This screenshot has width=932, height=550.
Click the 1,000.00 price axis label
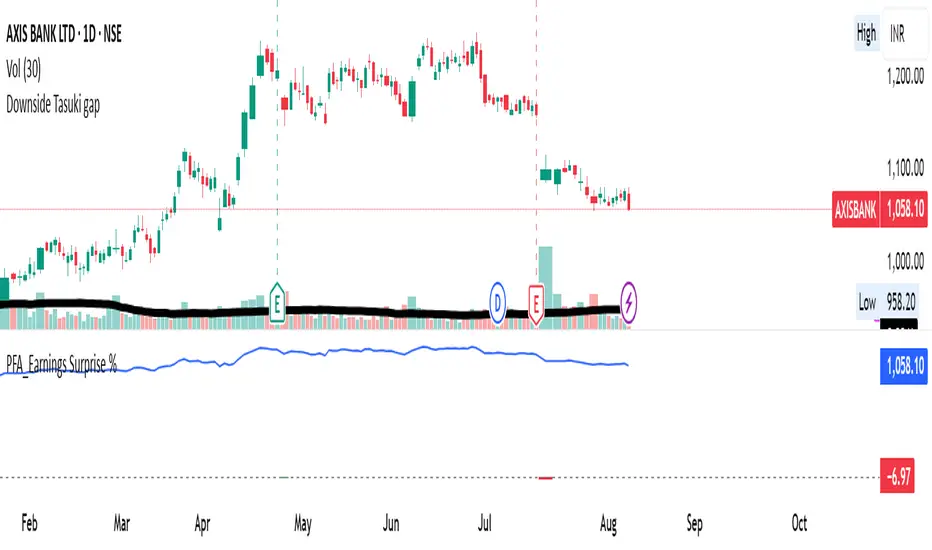[x=905, y=261]
